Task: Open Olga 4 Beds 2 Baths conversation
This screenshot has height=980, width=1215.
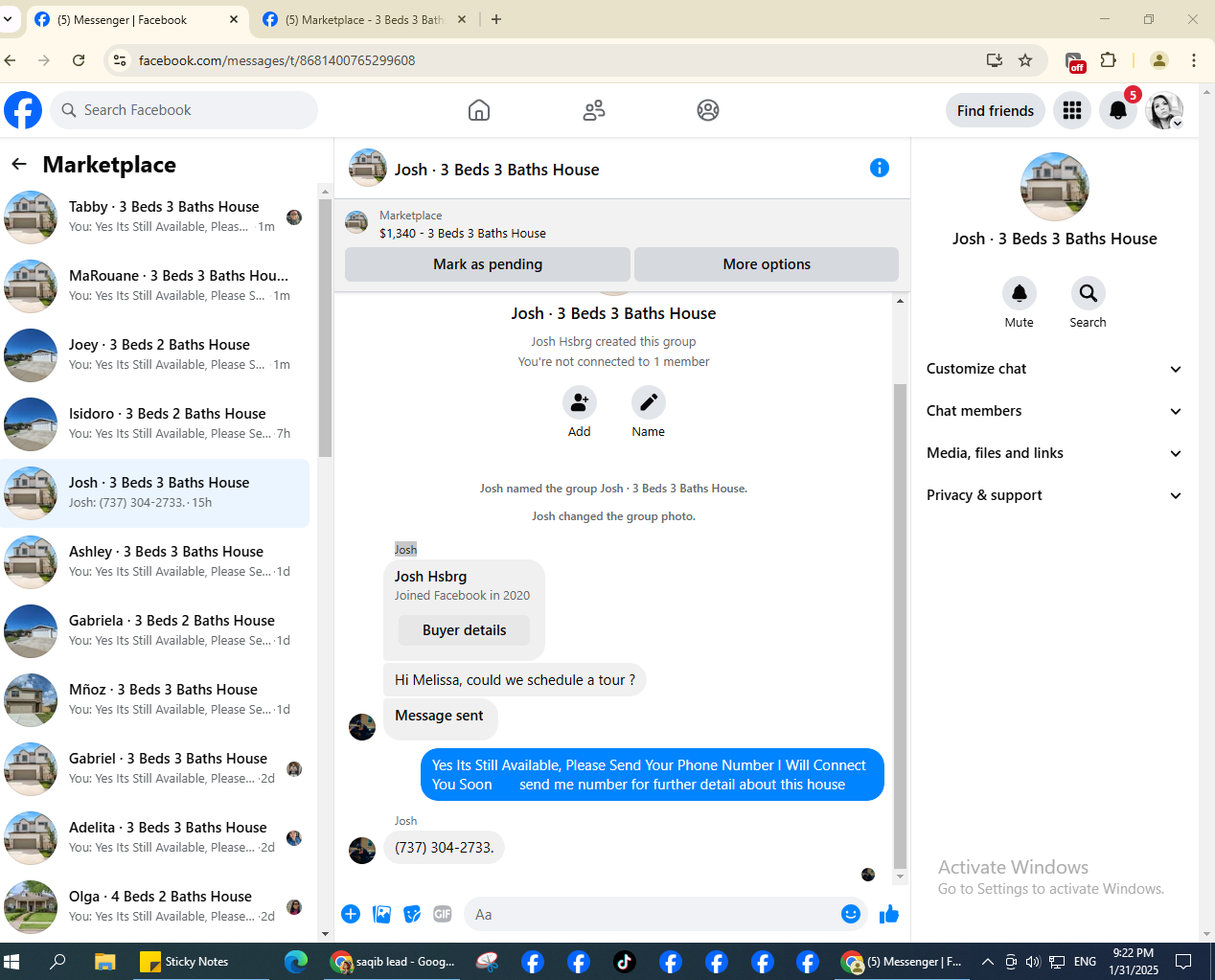Action: [155, 906]
